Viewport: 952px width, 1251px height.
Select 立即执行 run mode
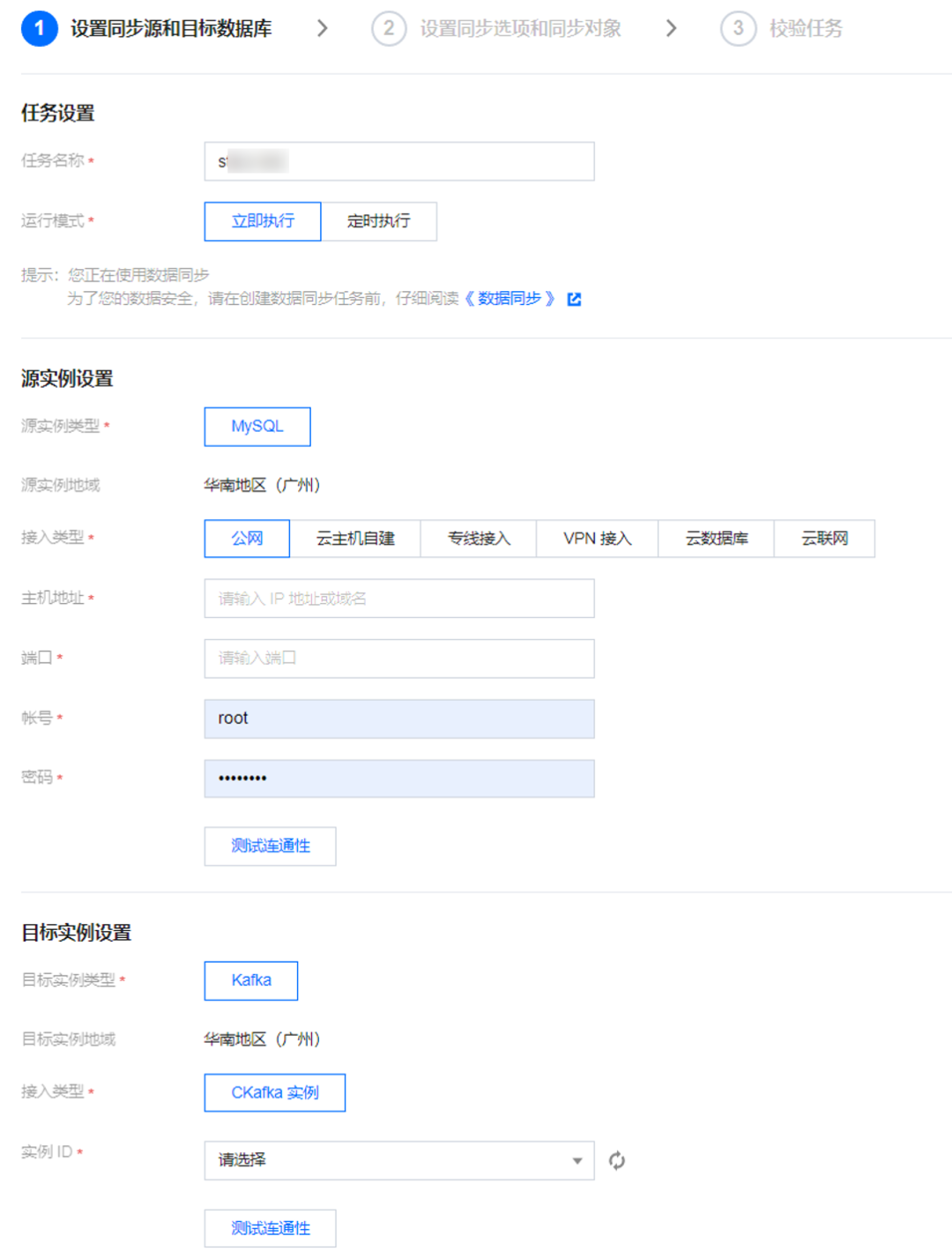click(263, 221)
